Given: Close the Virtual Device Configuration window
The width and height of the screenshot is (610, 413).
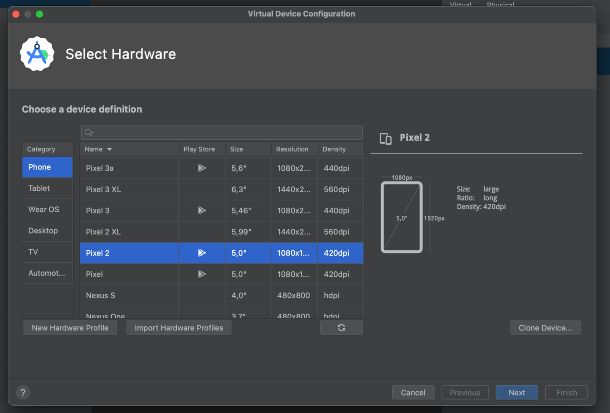Looking at the screenshot, I should (x=16, y=14).
